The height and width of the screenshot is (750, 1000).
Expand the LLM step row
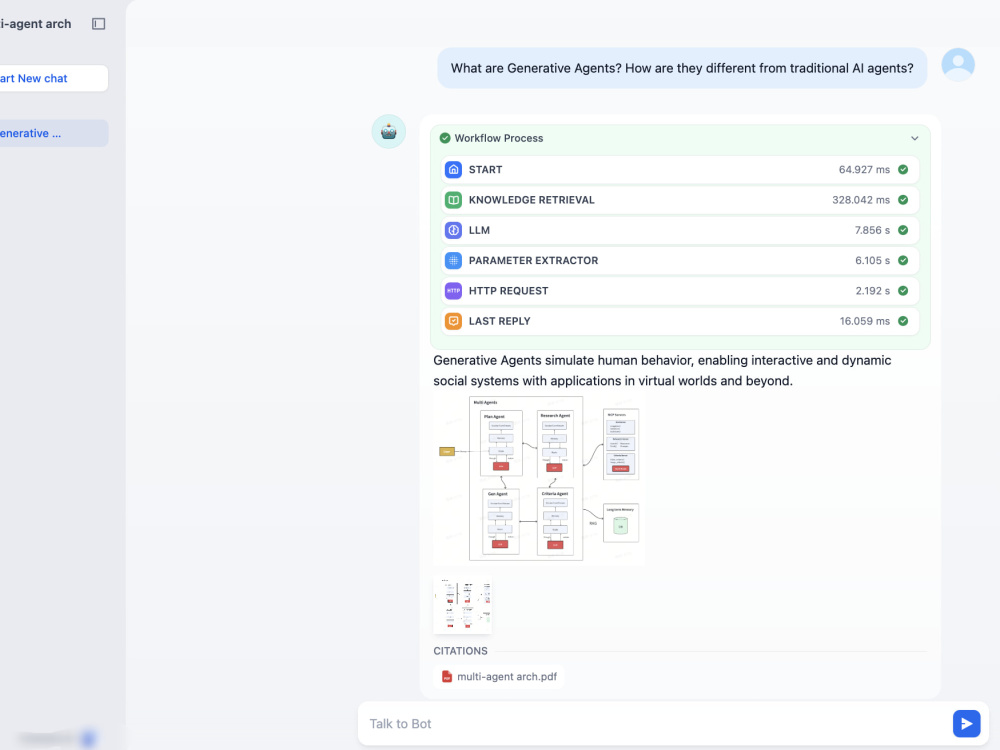tap(680, 230)
